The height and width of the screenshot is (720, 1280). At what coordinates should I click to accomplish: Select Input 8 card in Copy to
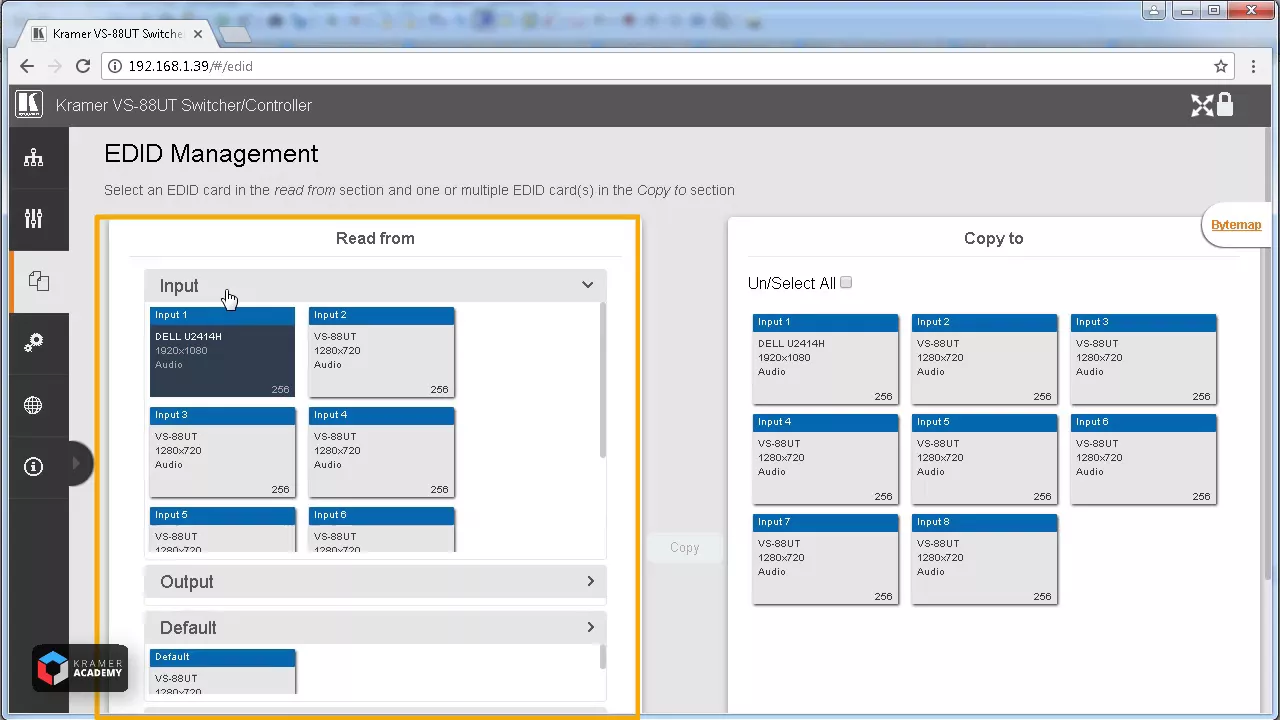984,559
